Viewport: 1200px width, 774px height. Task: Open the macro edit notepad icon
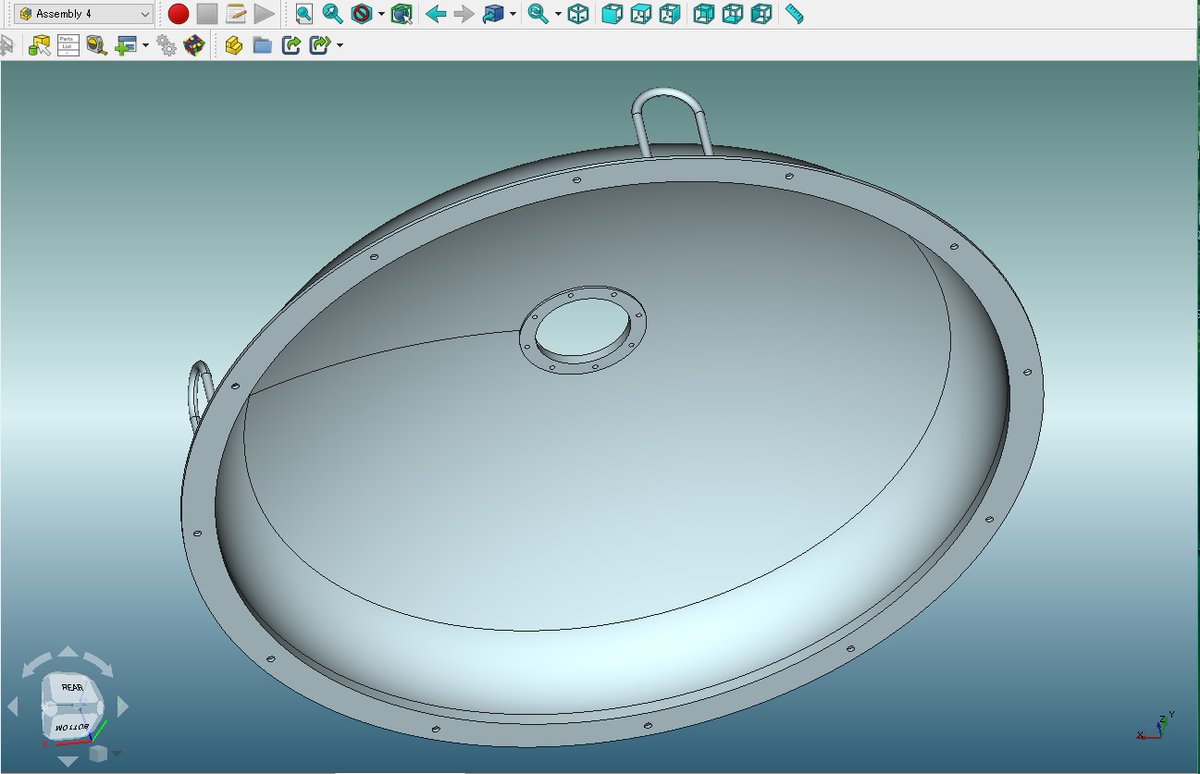(236, 14)
